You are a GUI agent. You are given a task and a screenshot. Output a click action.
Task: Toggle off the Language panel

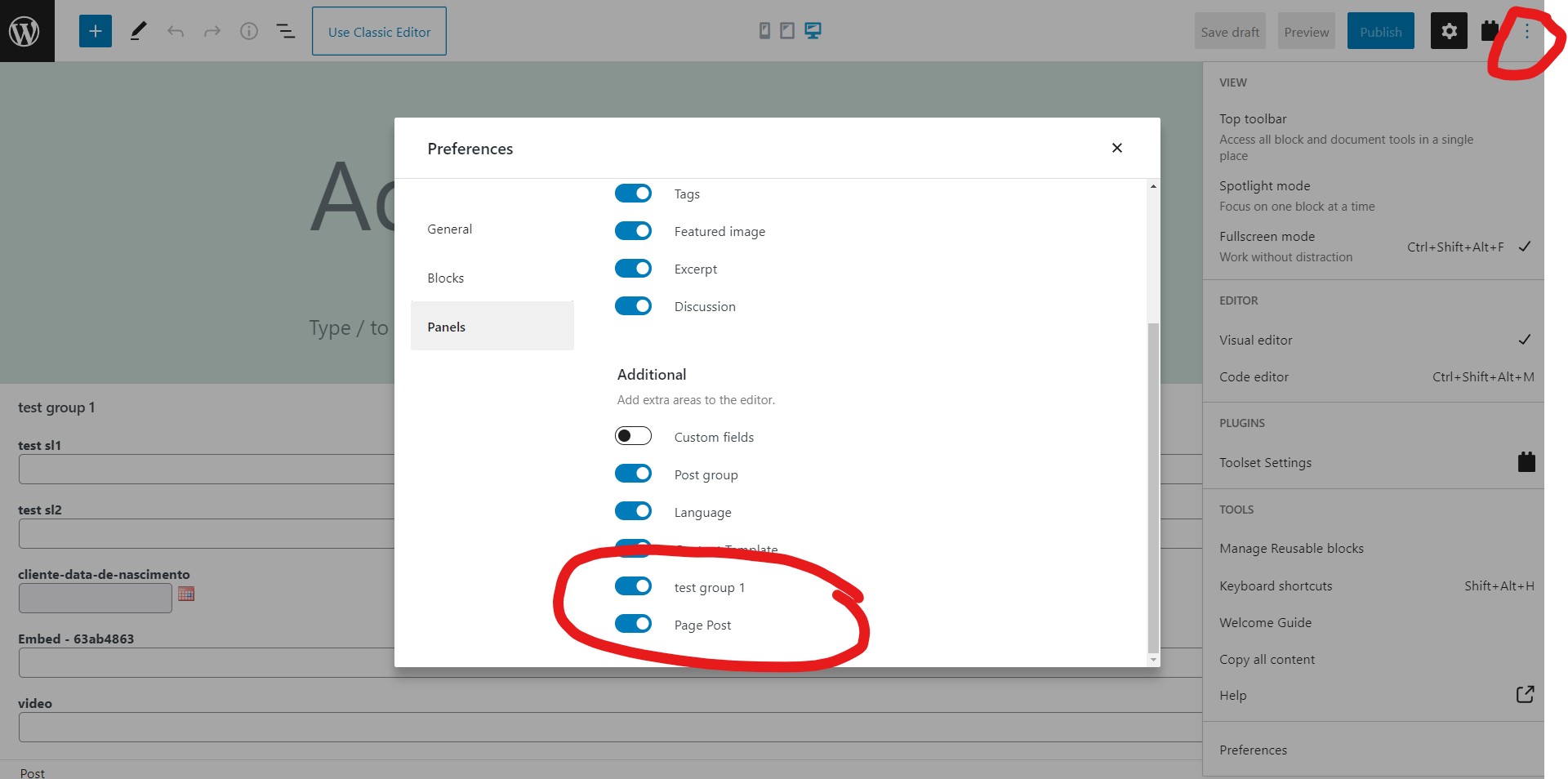633,511
